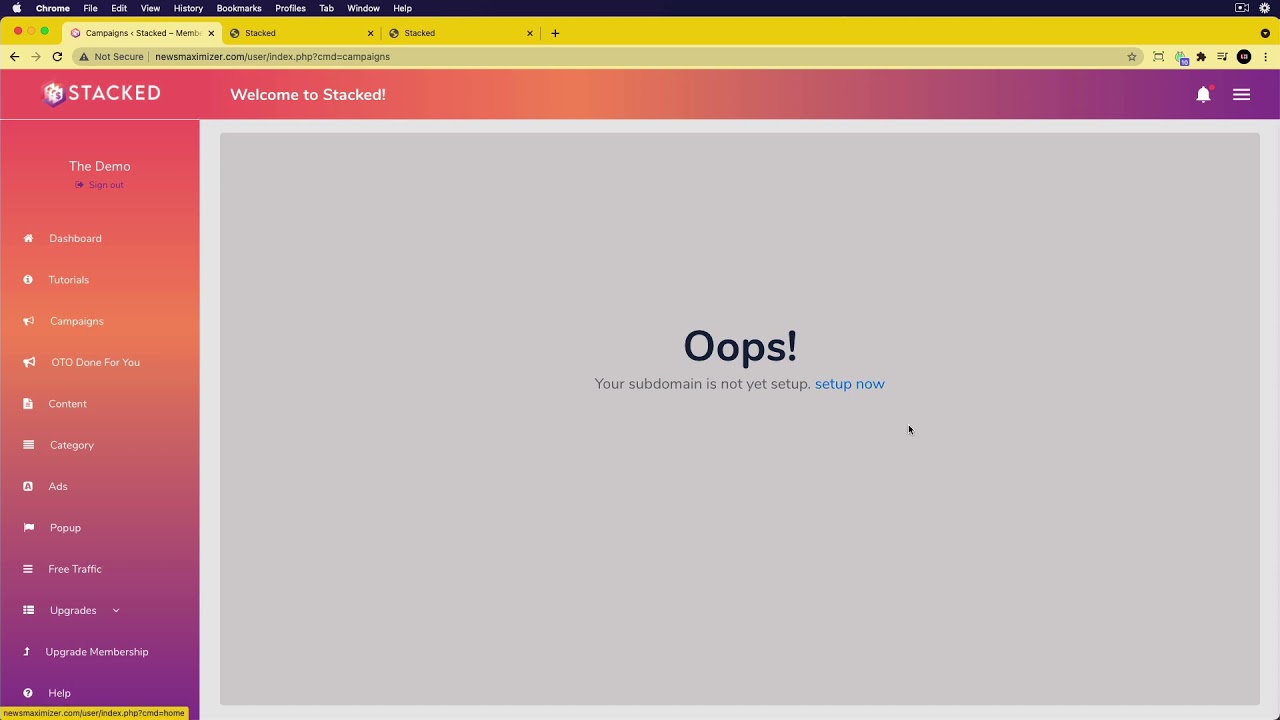Image resolution: width=1280 pixels, height=720 pixels.
Task: Click the Dashboard home icon
Action: tap(28, 238)
